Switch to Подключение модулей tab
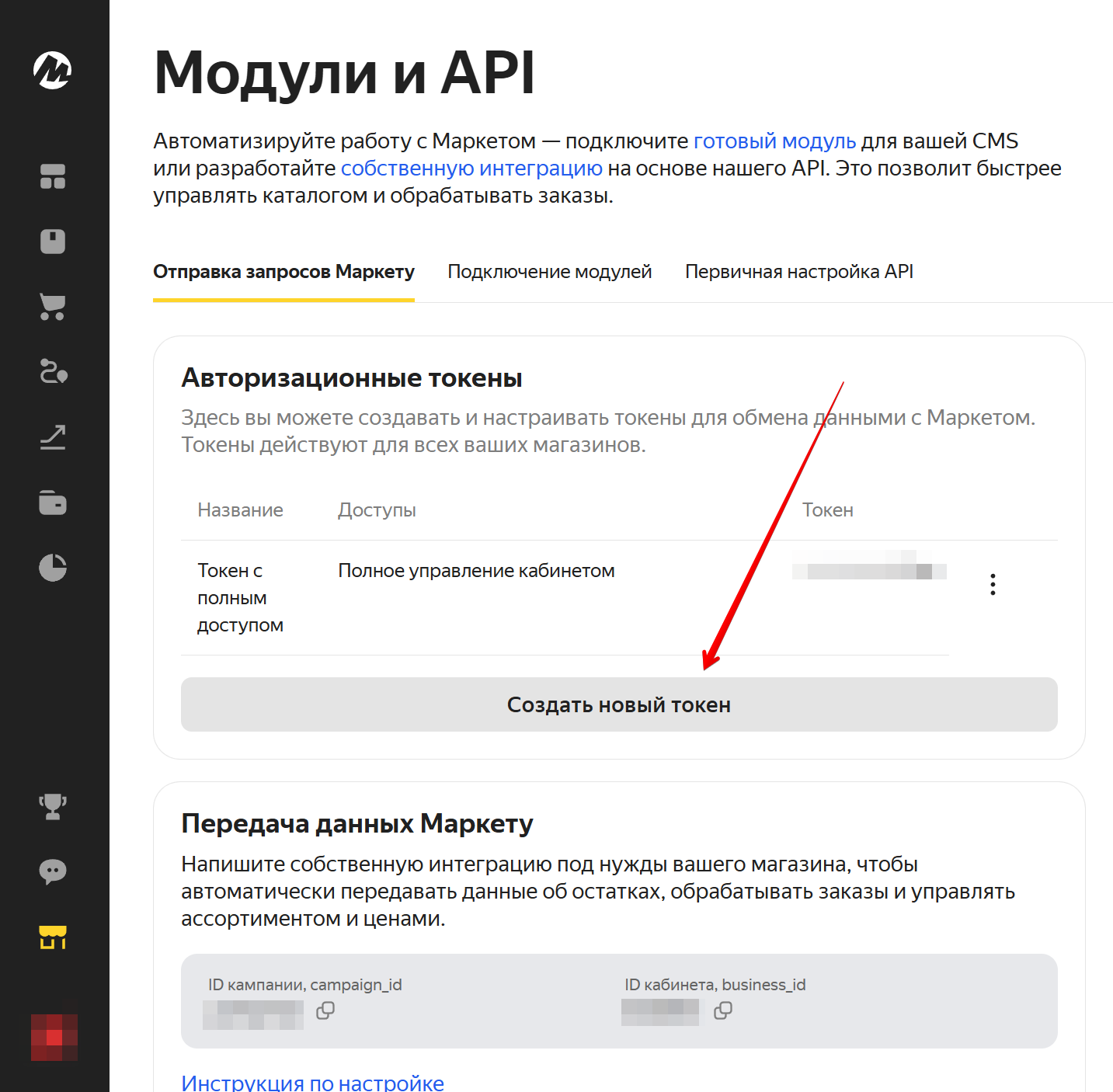The width and height of the screenshot is (1113, 1092). (550, 272)
